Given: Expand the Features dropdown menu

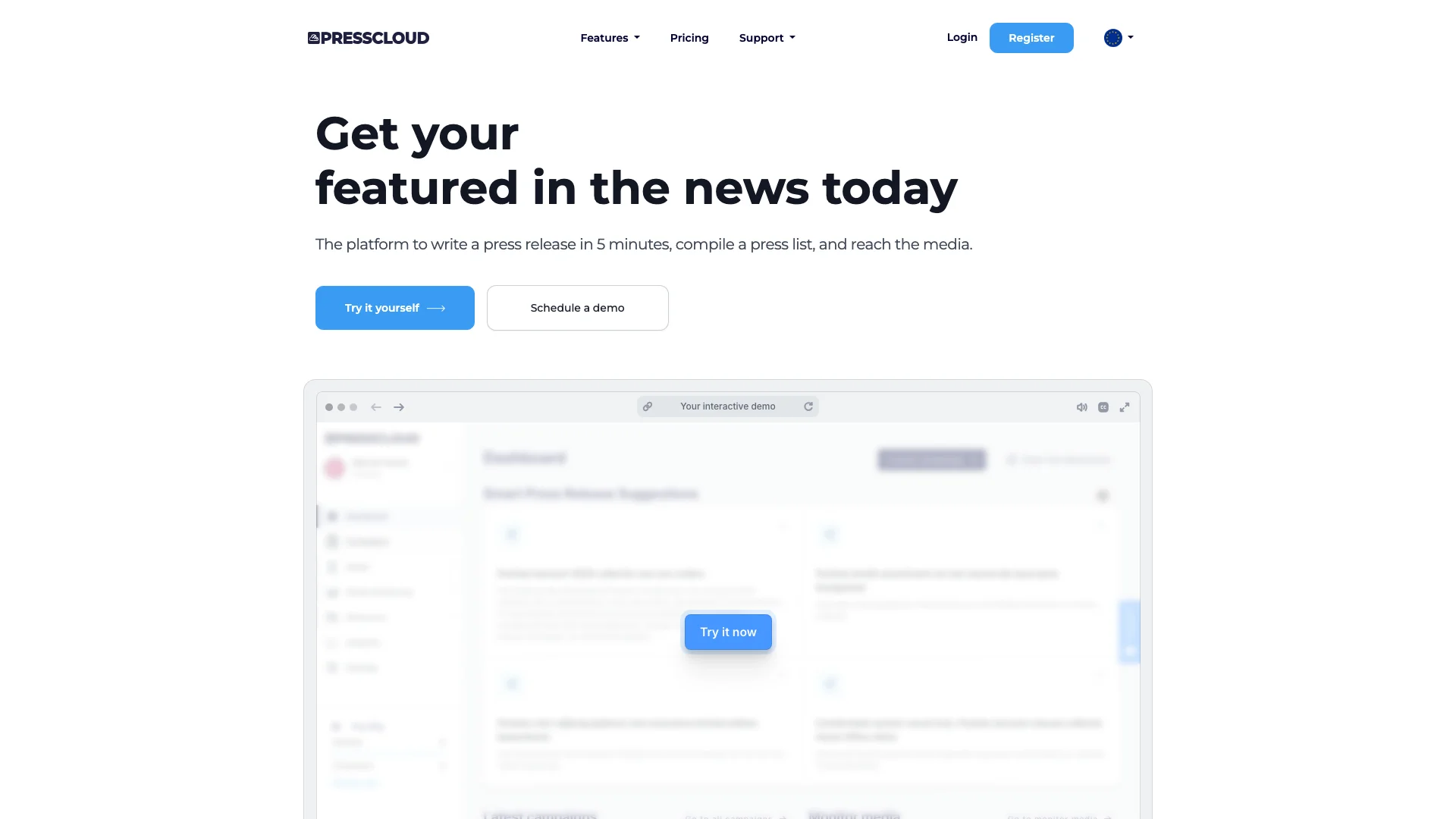Looking at the screenshot, I should (610, 38).
